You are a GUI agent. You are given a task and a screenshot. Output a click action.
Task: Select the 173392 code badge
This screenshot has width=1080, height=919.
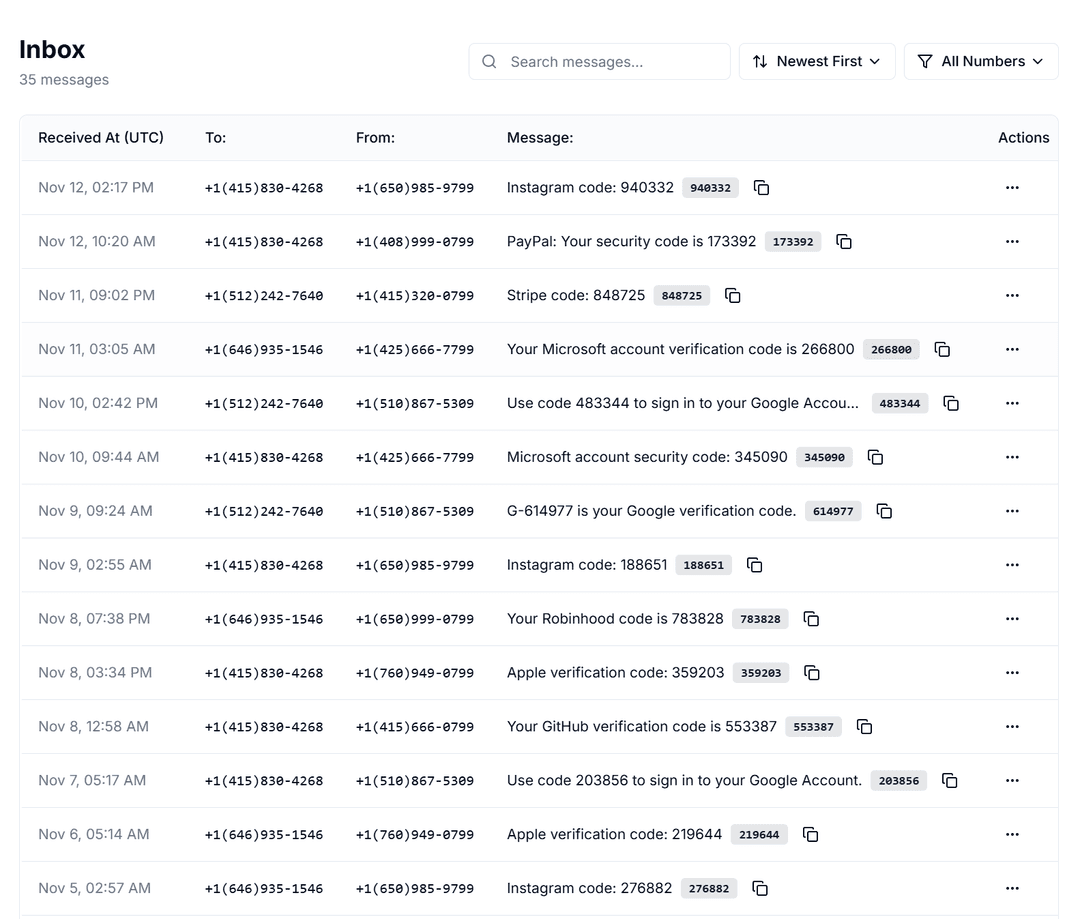tap(792, 241)
